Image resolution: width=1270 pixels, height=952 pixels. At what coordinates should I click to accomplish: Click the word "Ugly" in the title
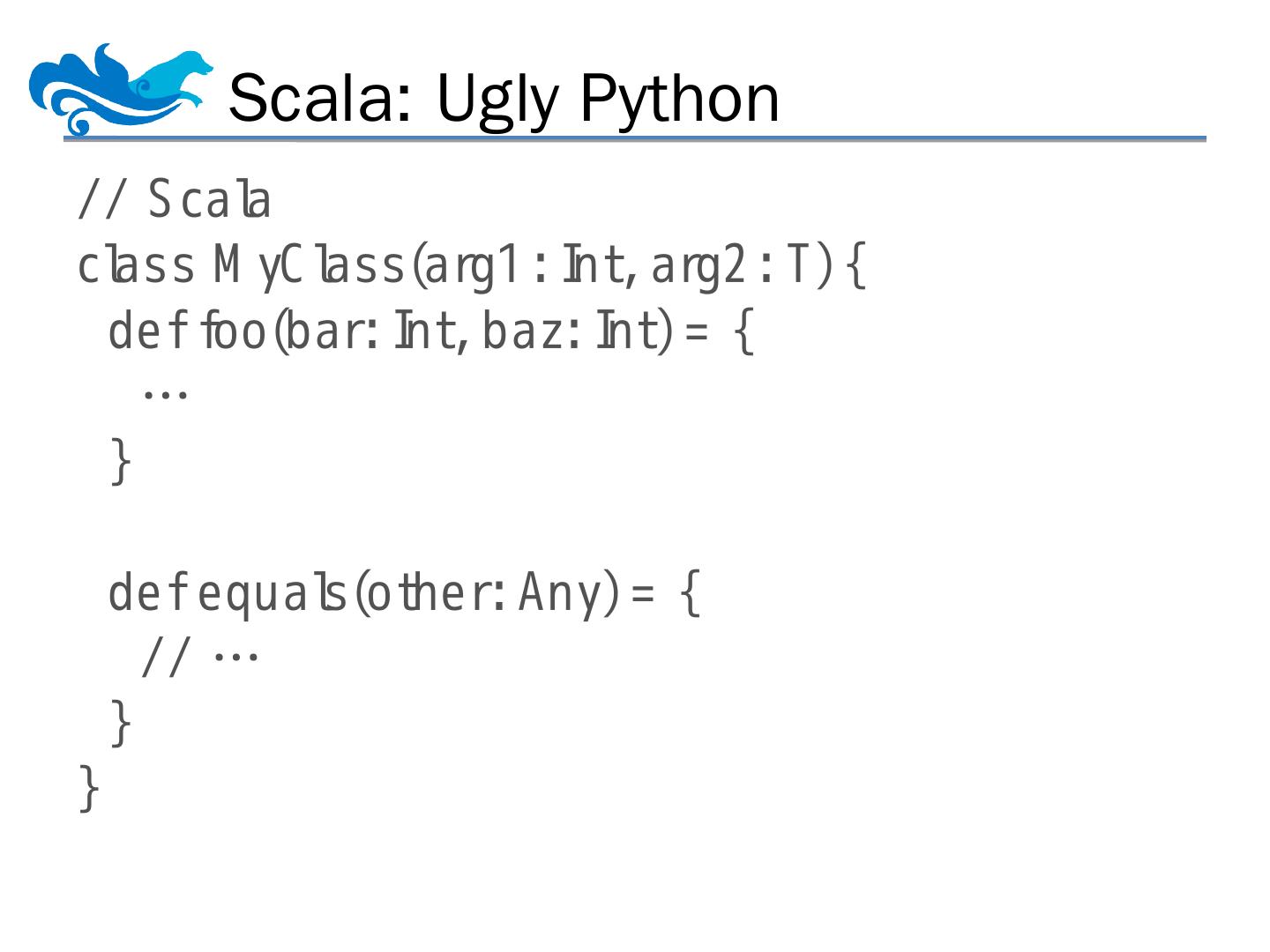(x=497, y=100)
